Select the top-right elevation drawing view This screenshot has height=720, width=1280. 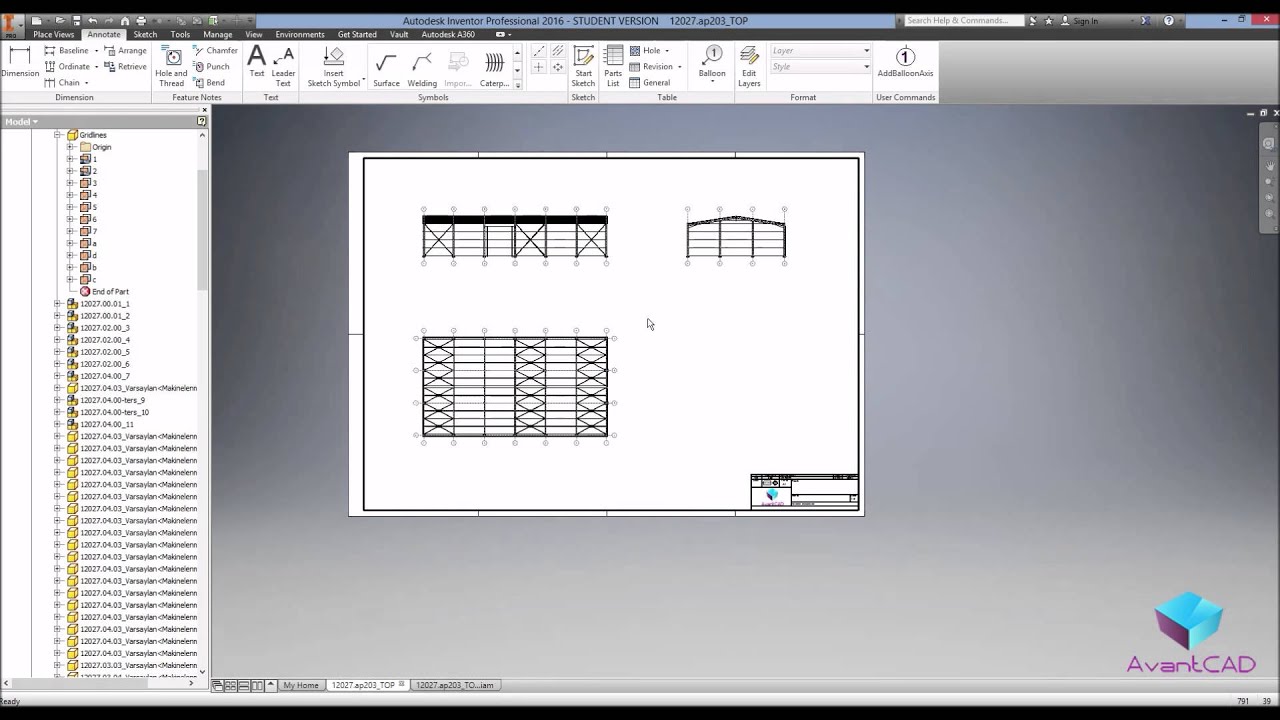pyautogui.click(x=736, y=237)
